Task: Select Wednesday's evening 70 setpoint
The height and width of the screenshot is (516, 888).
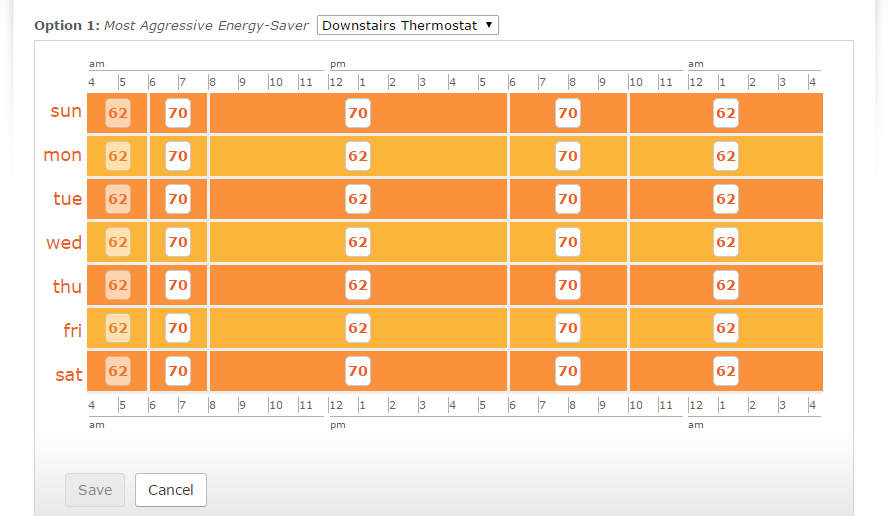Action: coord(568,242)
